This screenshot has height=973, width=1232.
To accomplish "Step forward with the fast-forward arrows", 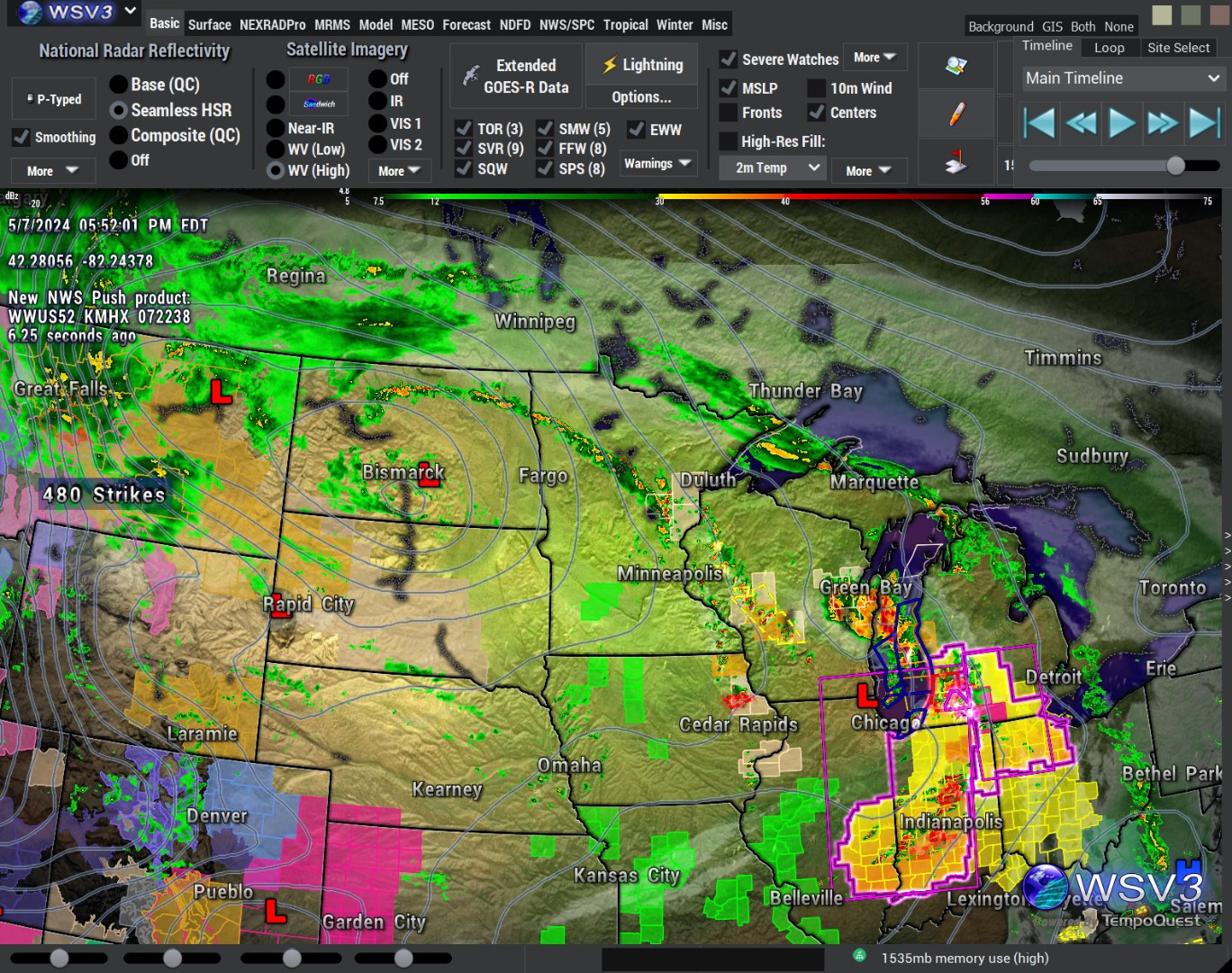I will (1163, 122).
